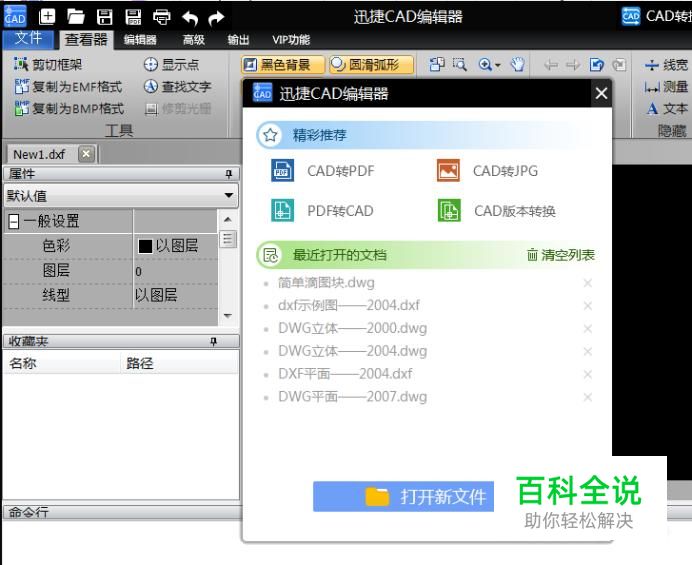This screenshot has height=565, width=692.
Task: Switch to the 查看器 tab
Action: click(86, 40)
